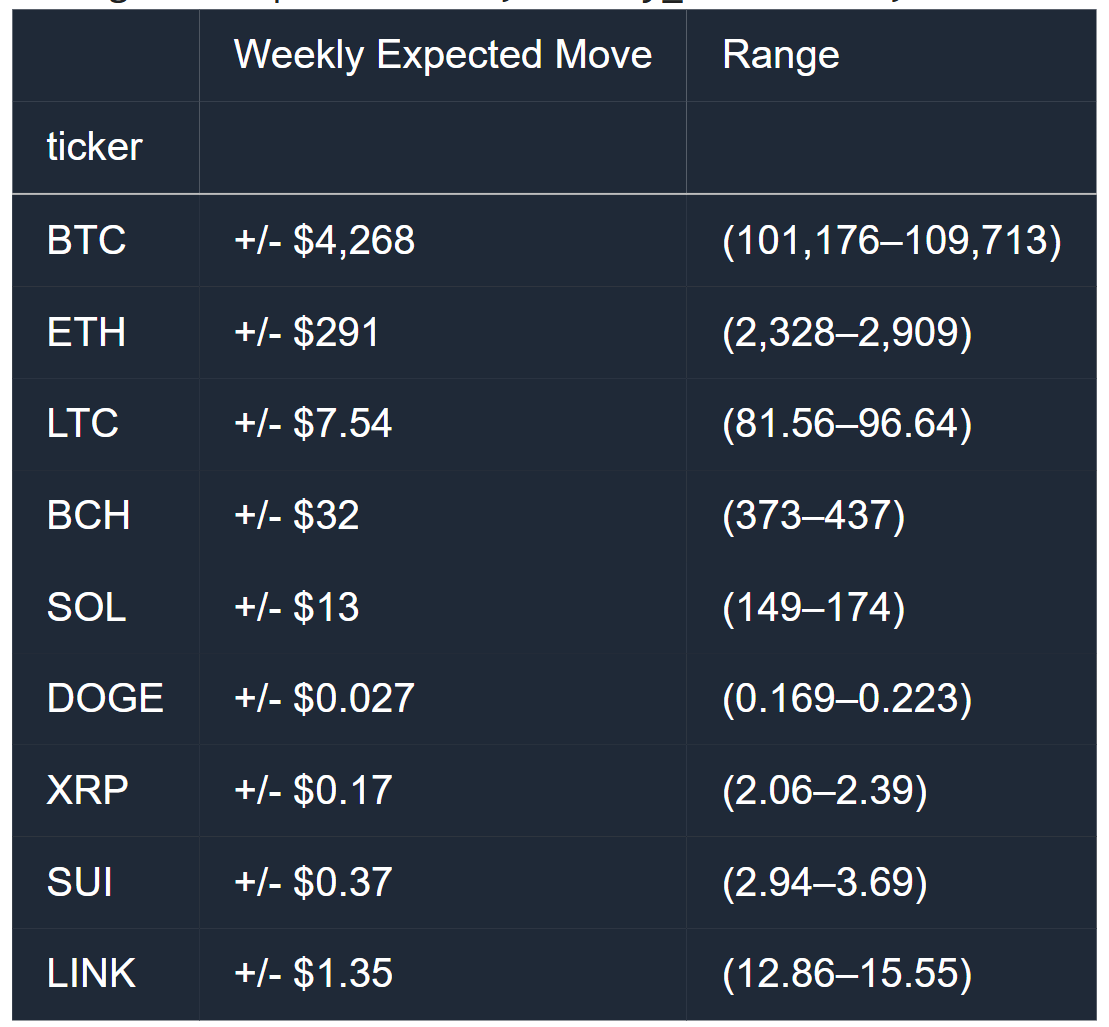Image resolution: width=1109 pixels, height=1027 pixels.
Task: Select the ETH ticker cell
Action: click(x=86, y=333)
